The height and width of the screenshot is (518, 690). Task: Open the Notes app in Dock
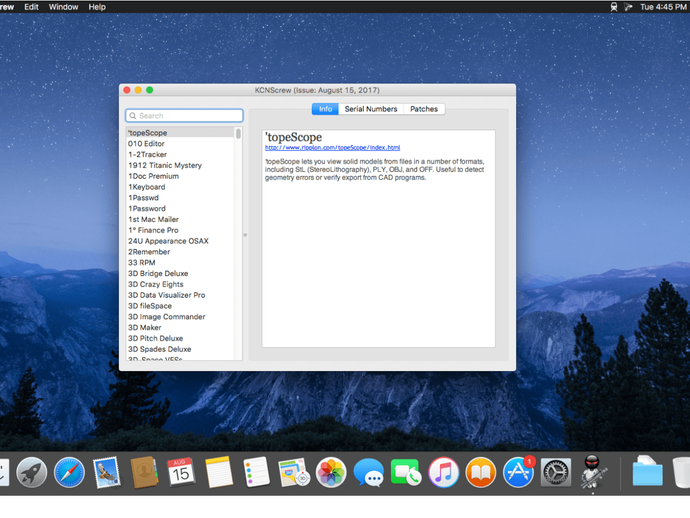tap(219, 472)
